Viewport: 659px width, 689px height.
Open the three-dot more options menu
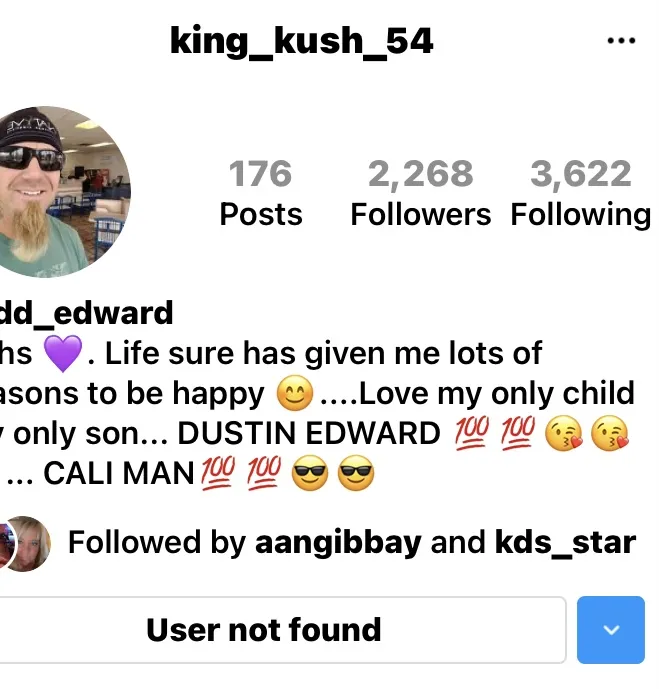point(621,40)
